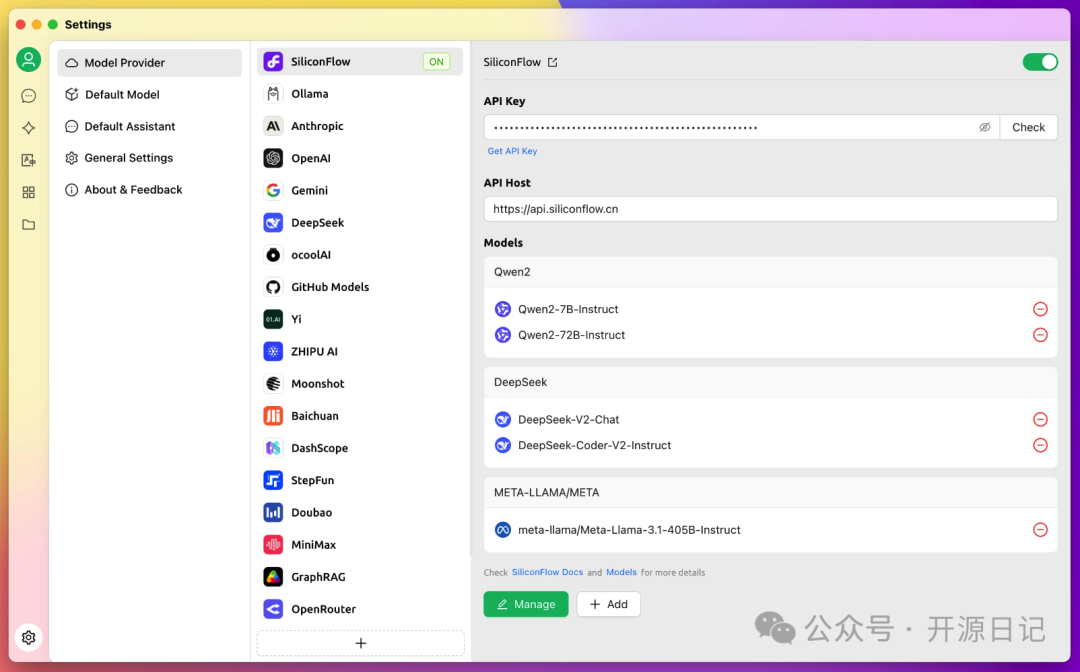Open the sparkle agents icon in sidebar

(x=28, y=128)
